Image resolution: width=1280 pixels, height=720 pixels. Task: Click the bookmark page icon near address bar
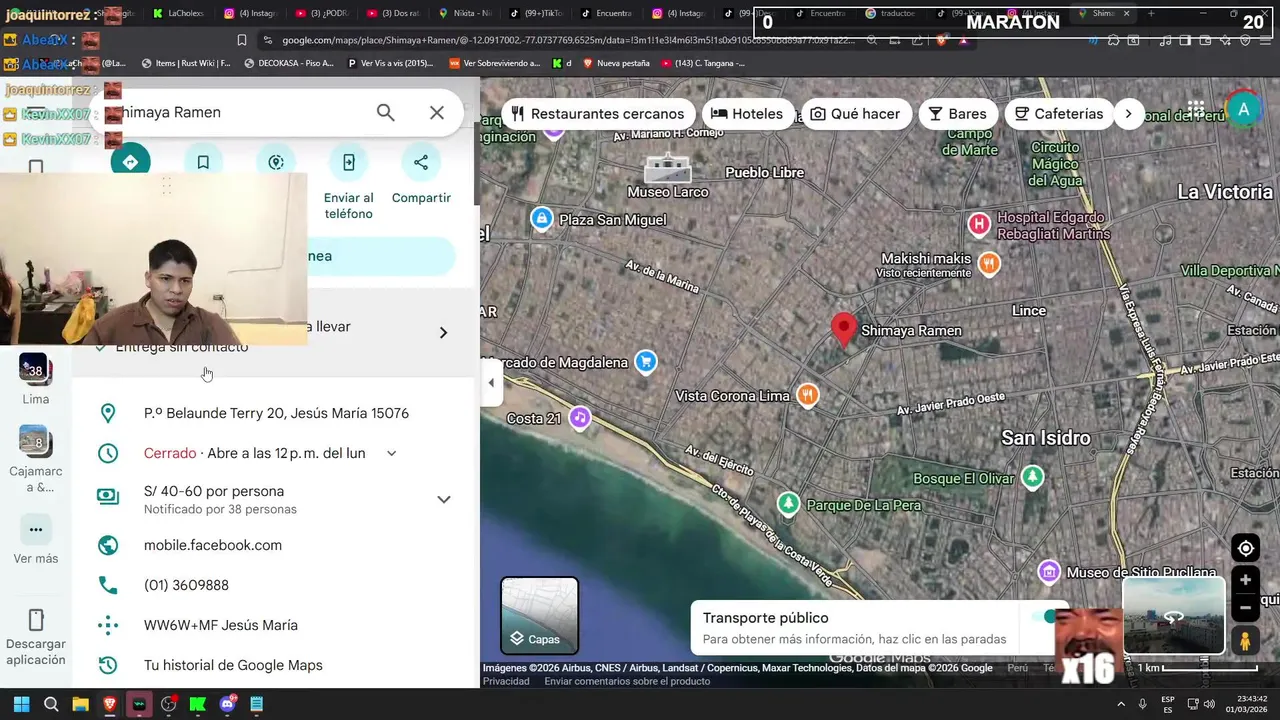pyautogui.click(x=241, y=40)
